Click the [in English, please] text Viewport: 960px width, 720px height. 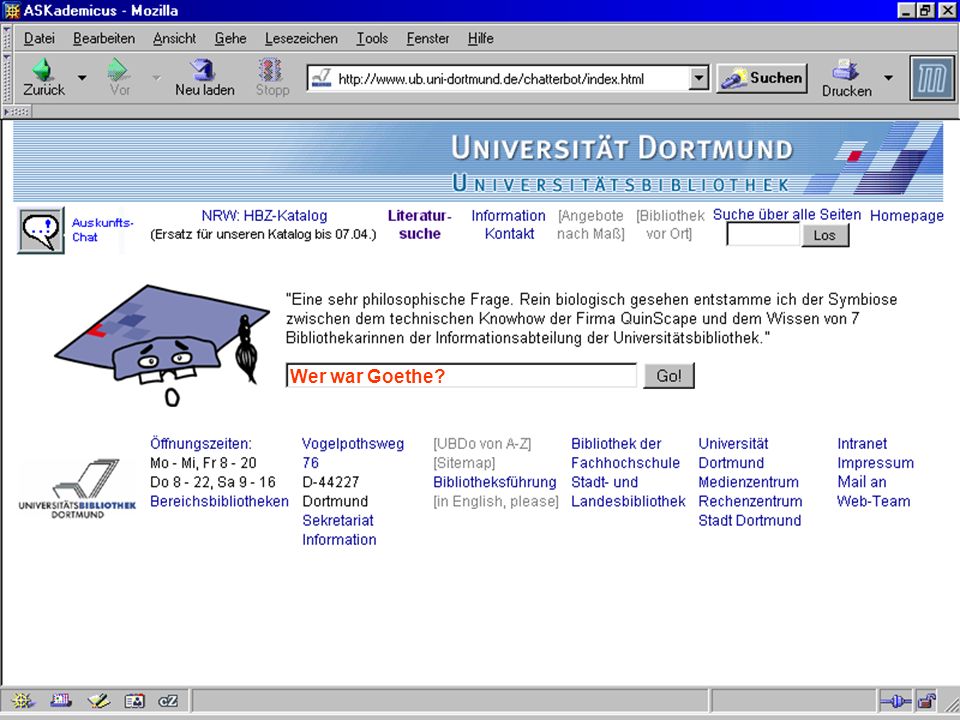[x=496, y=501]
